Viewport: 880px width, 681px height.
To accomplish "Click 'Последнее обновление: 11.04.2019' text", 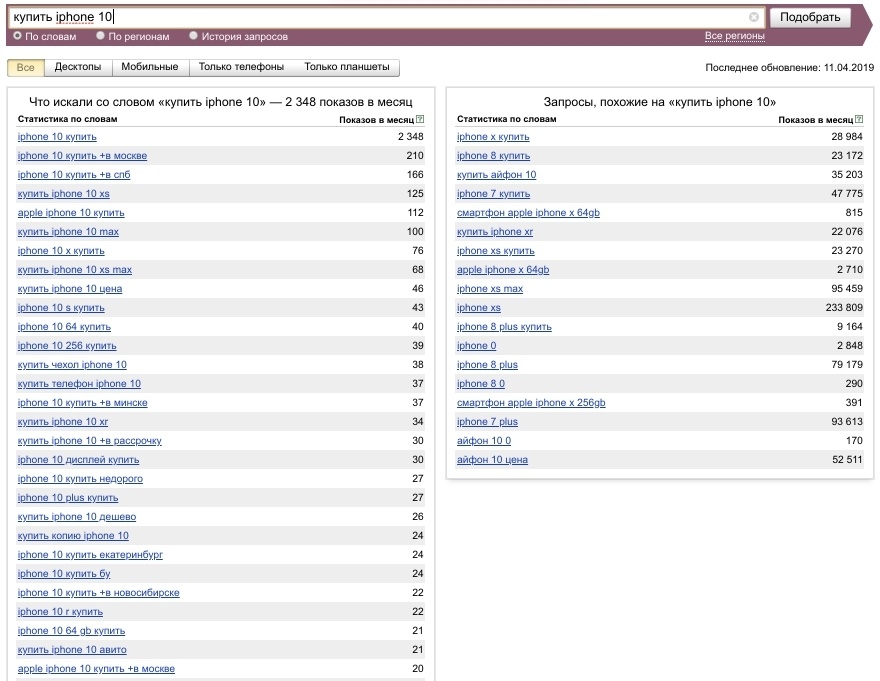I will click(790, 68).
